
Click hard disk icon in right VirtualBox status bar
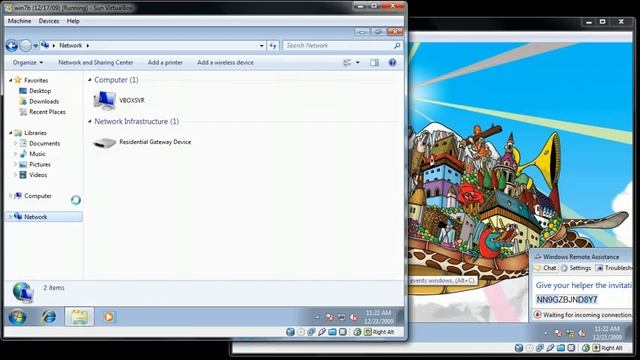pyautogui.click(x=519, y=348)
